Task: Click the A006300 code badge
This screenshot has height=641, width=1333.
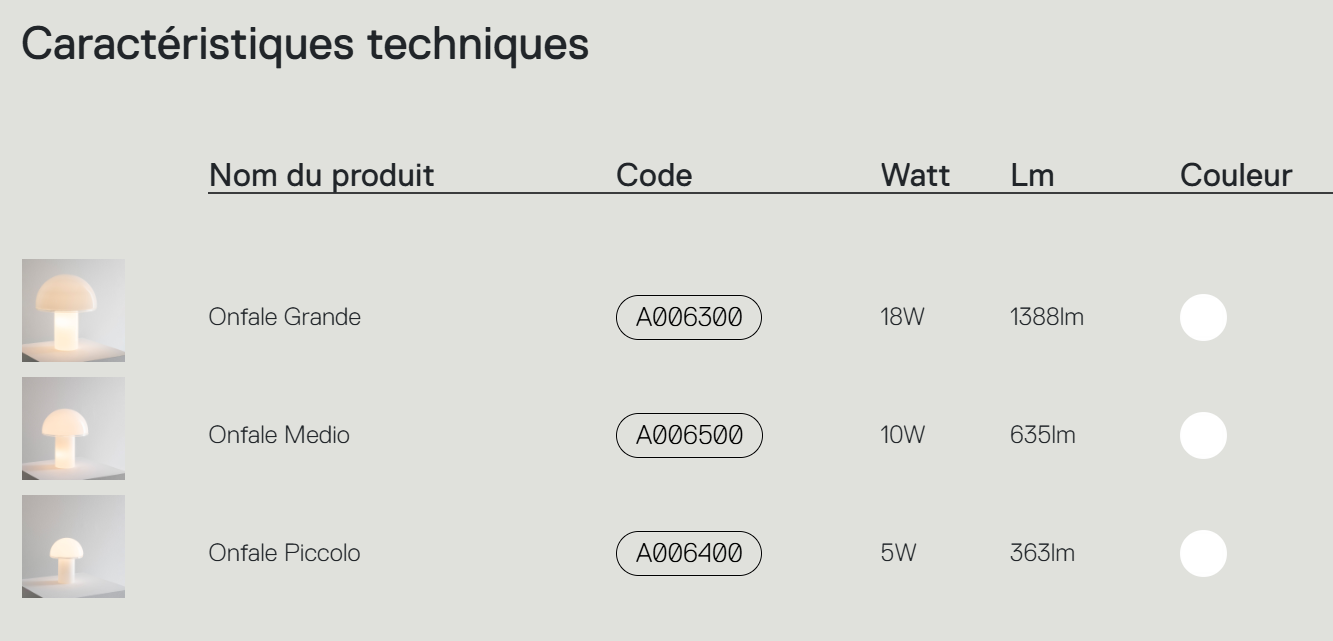Action: 689,318
